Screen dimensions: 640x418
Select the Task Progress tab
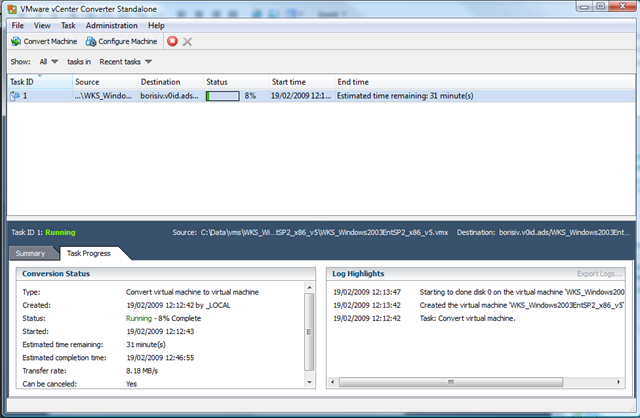(92, 253)
